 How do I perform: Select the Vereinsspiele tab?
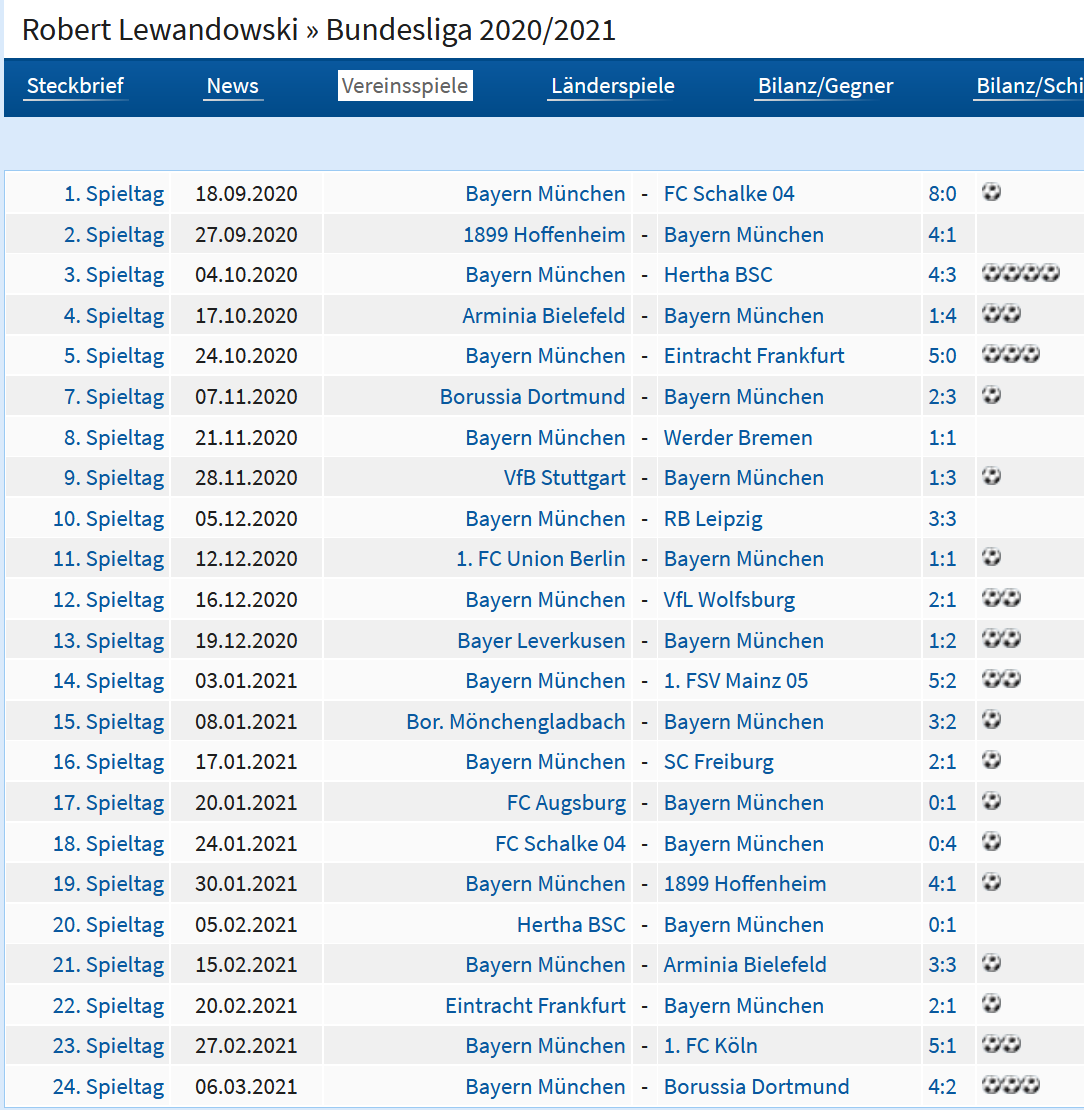click(x=405, y=86)
